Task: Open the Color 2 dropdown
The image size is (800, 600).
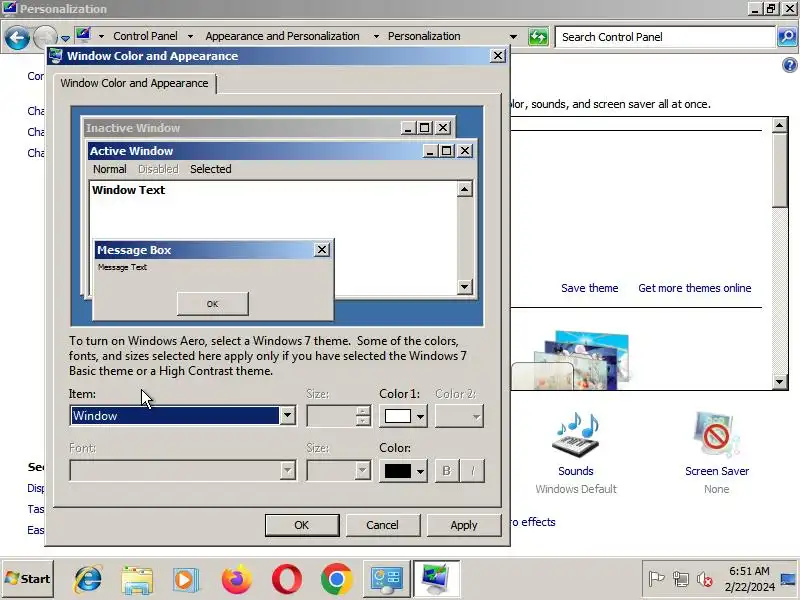Action: pyautogui.click(x=459, y=416)
